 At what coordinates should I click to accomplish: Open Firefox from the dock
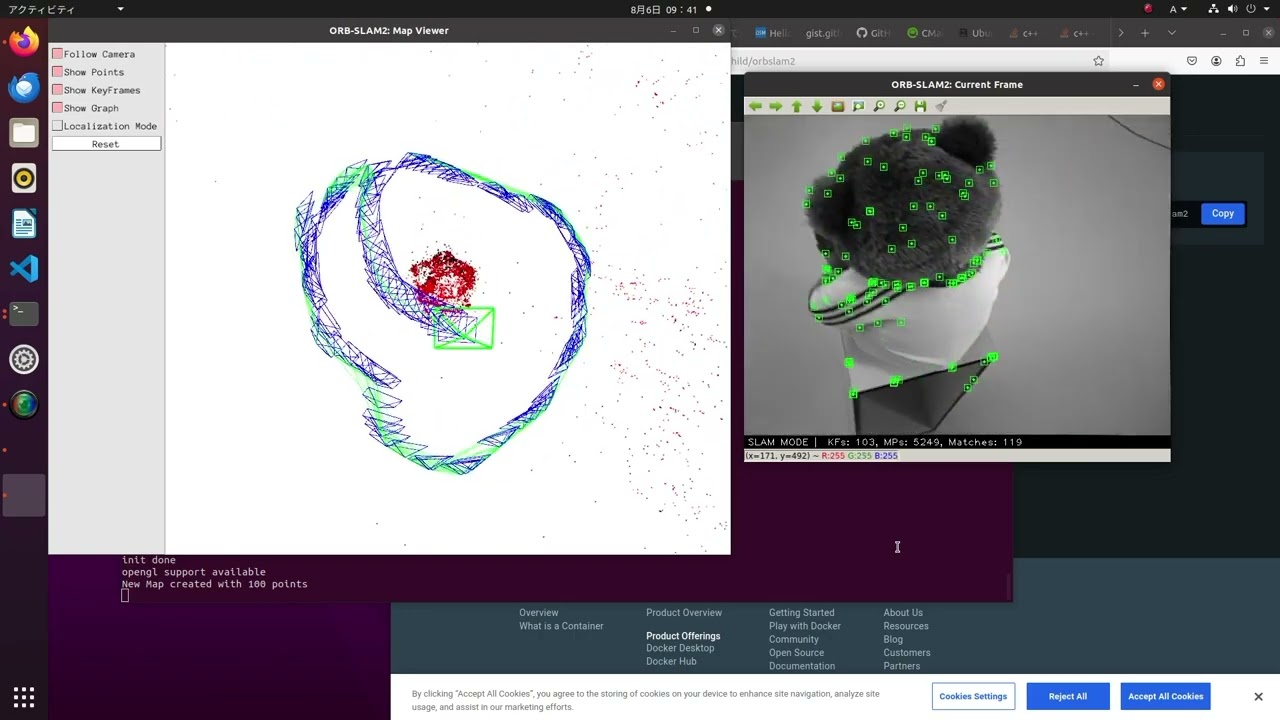point(24,41)
